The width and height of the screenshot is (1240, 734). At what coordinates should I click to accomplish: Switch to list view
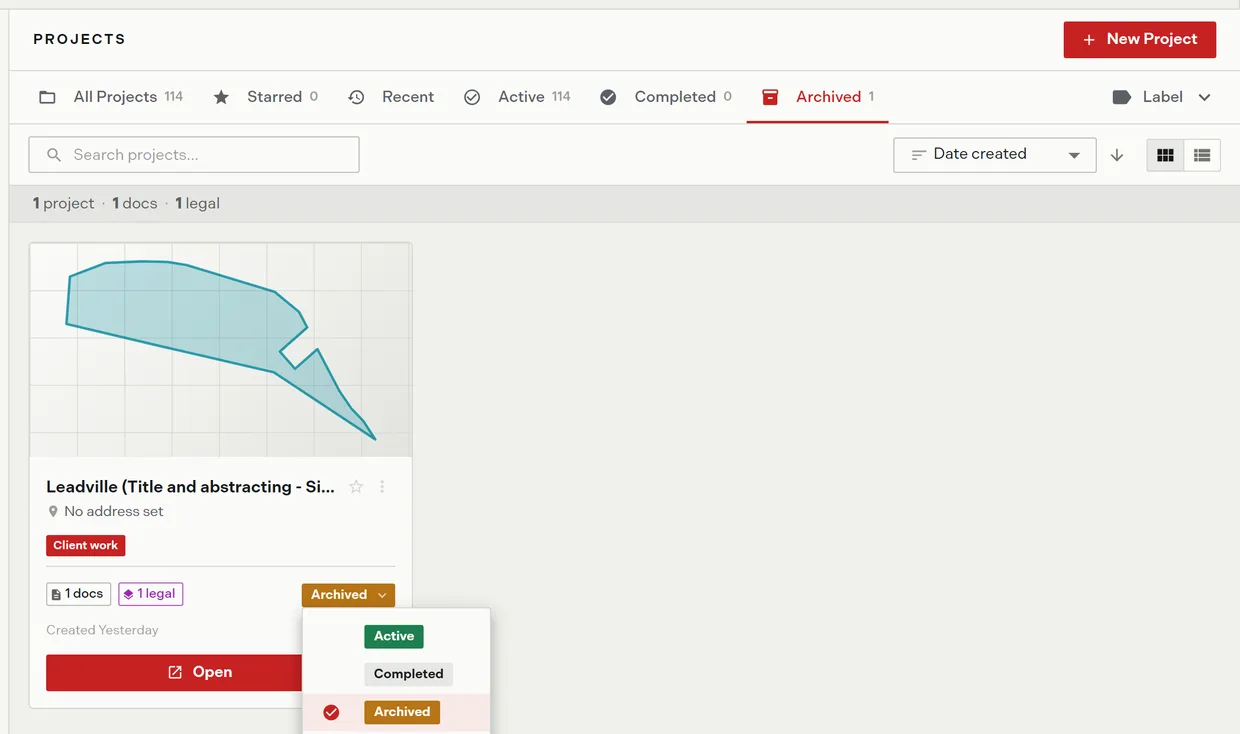point(1202,155)
